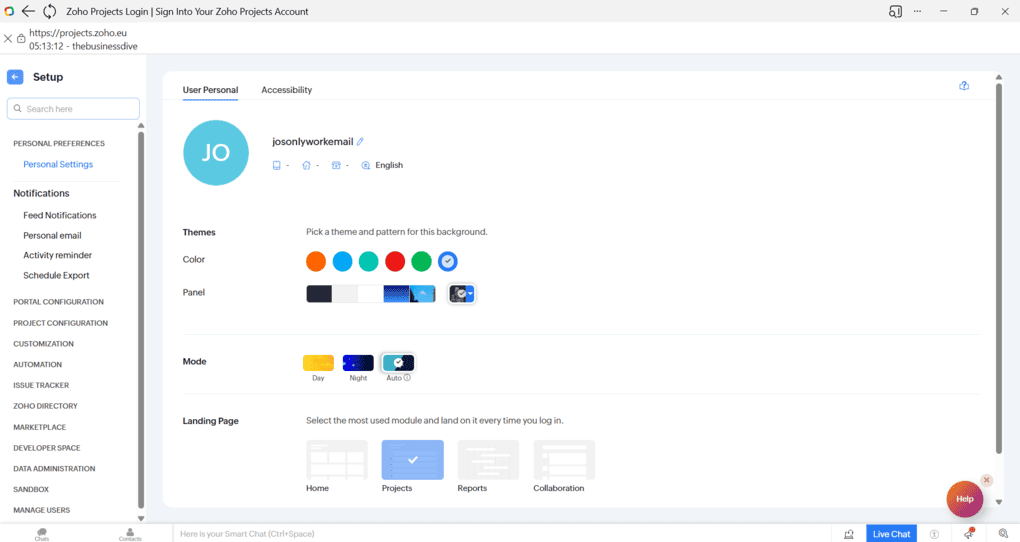Screen dimensions: 1020x542
Task: Open Activity reminder settings
Action: pyautogui.click(x=57, y=255)
